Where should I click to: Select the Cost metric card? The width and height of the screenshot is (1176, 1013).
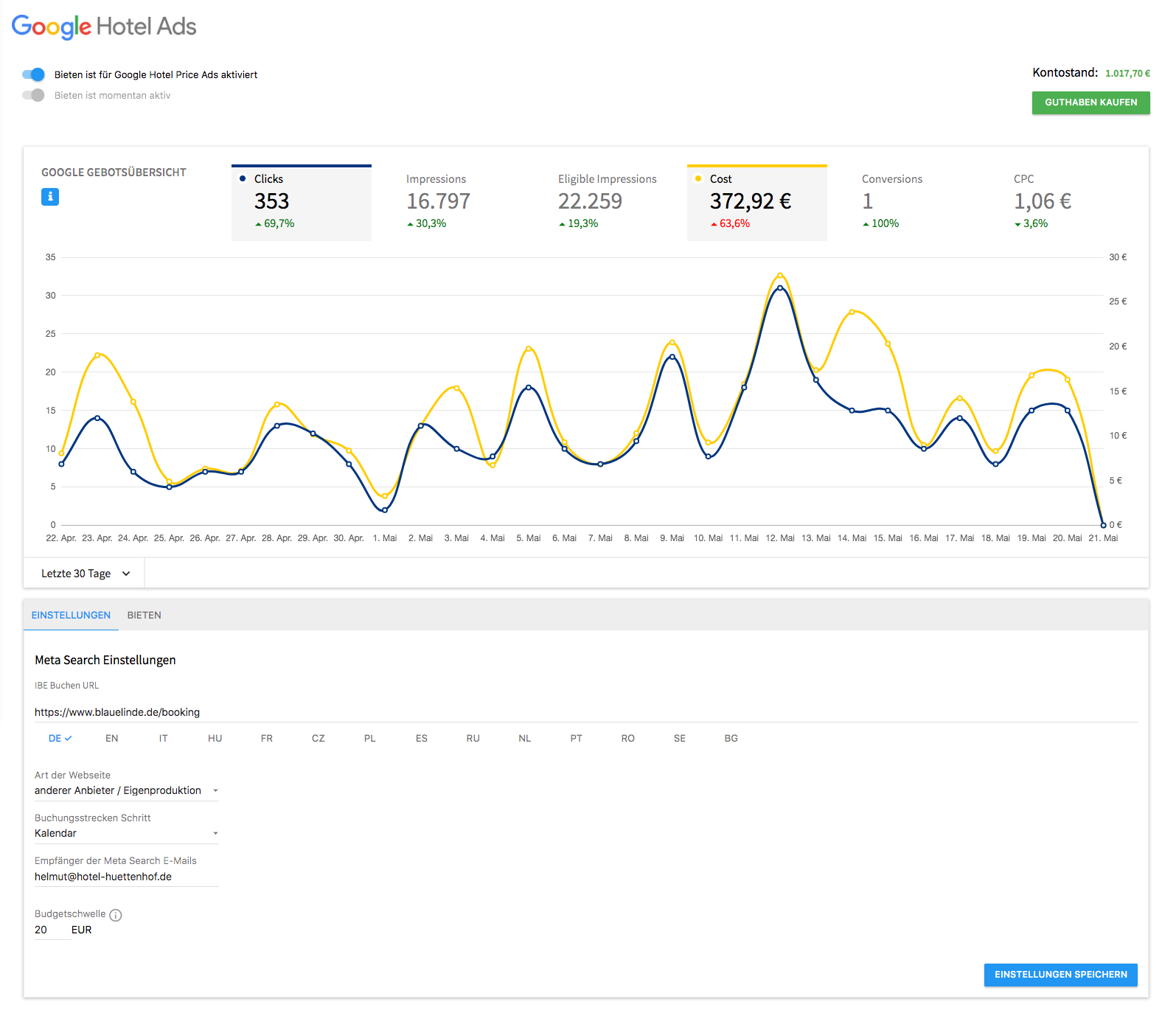click(757, 203)
